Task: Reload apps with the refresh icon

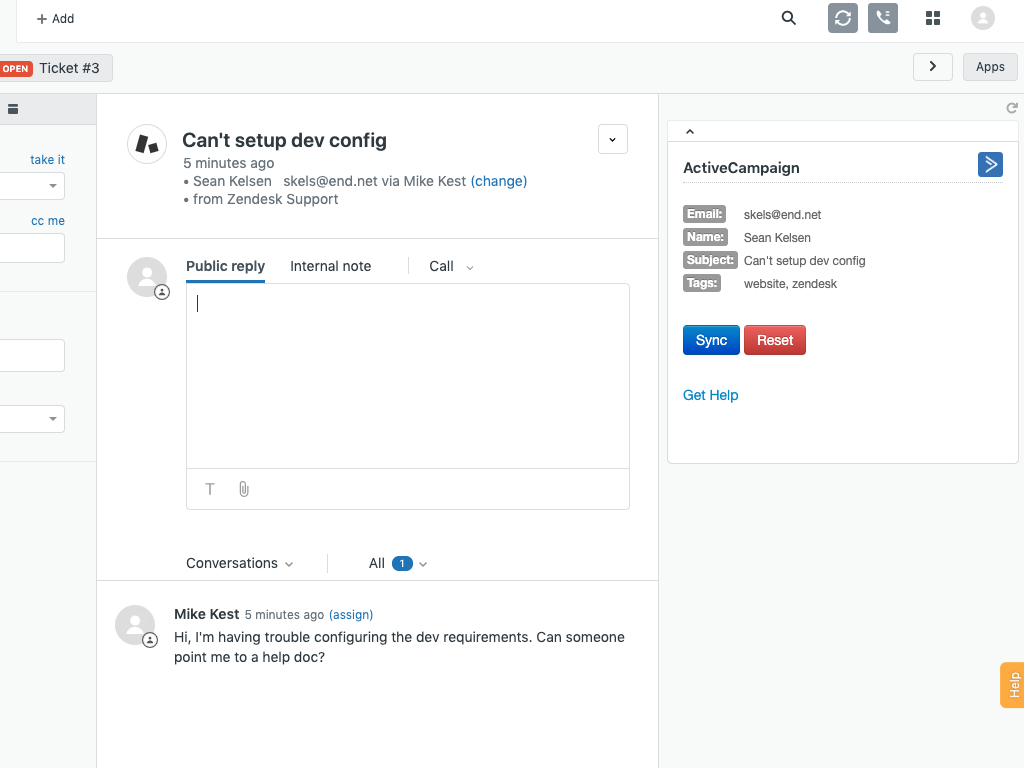Action: pyautogui.click(x=1012, y=108)
